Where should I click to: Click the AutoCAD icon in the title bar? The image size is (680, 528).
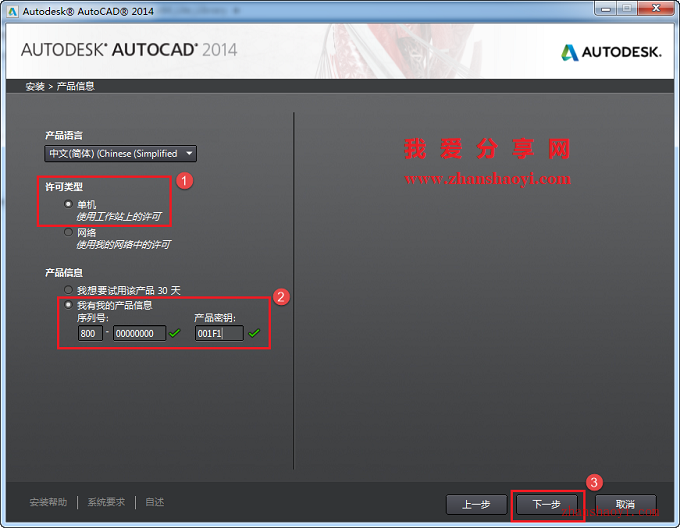click(x=13, y=11)
